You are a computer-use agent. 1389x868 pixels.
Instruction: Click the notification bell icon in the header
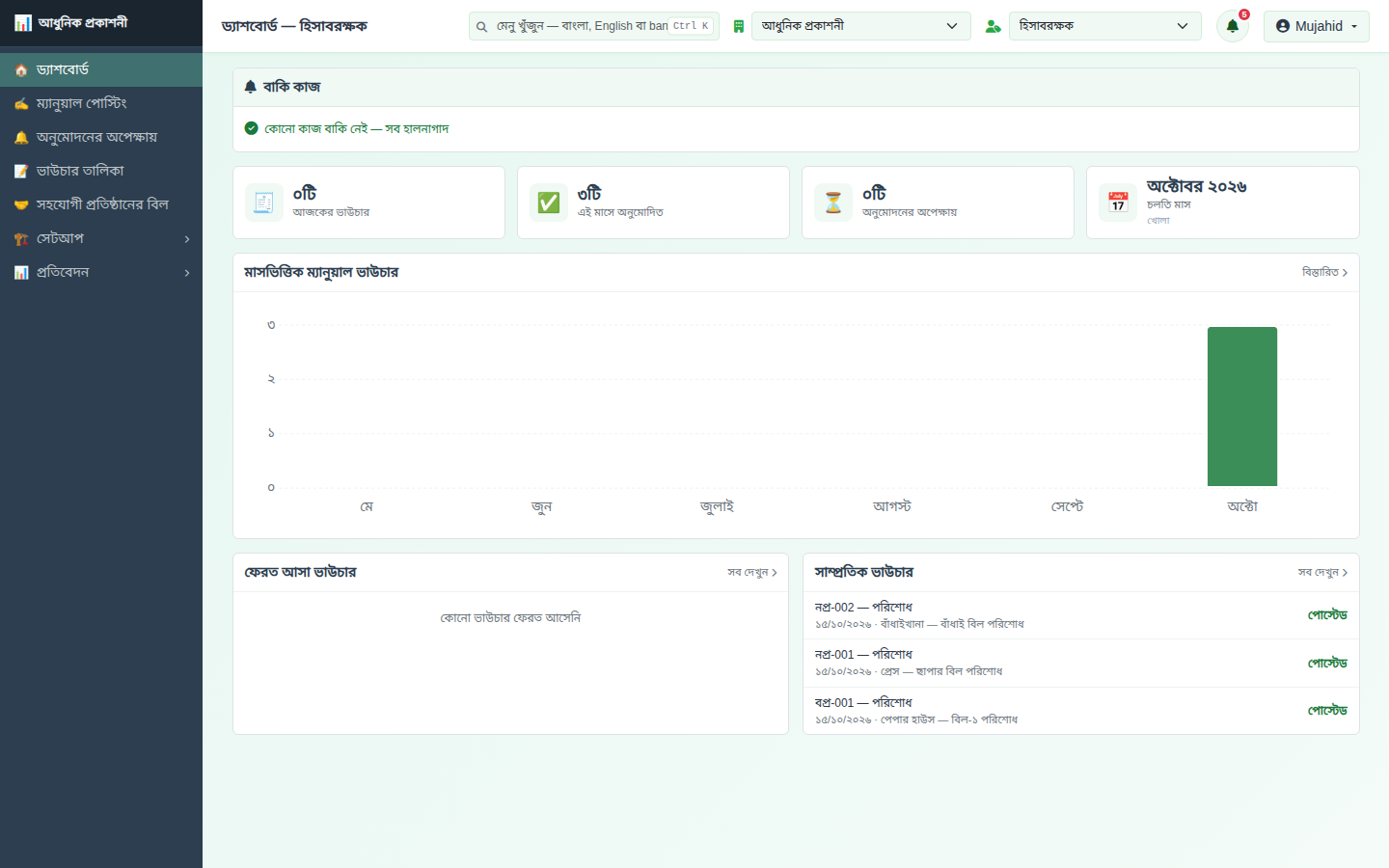tap(1232, 26)
